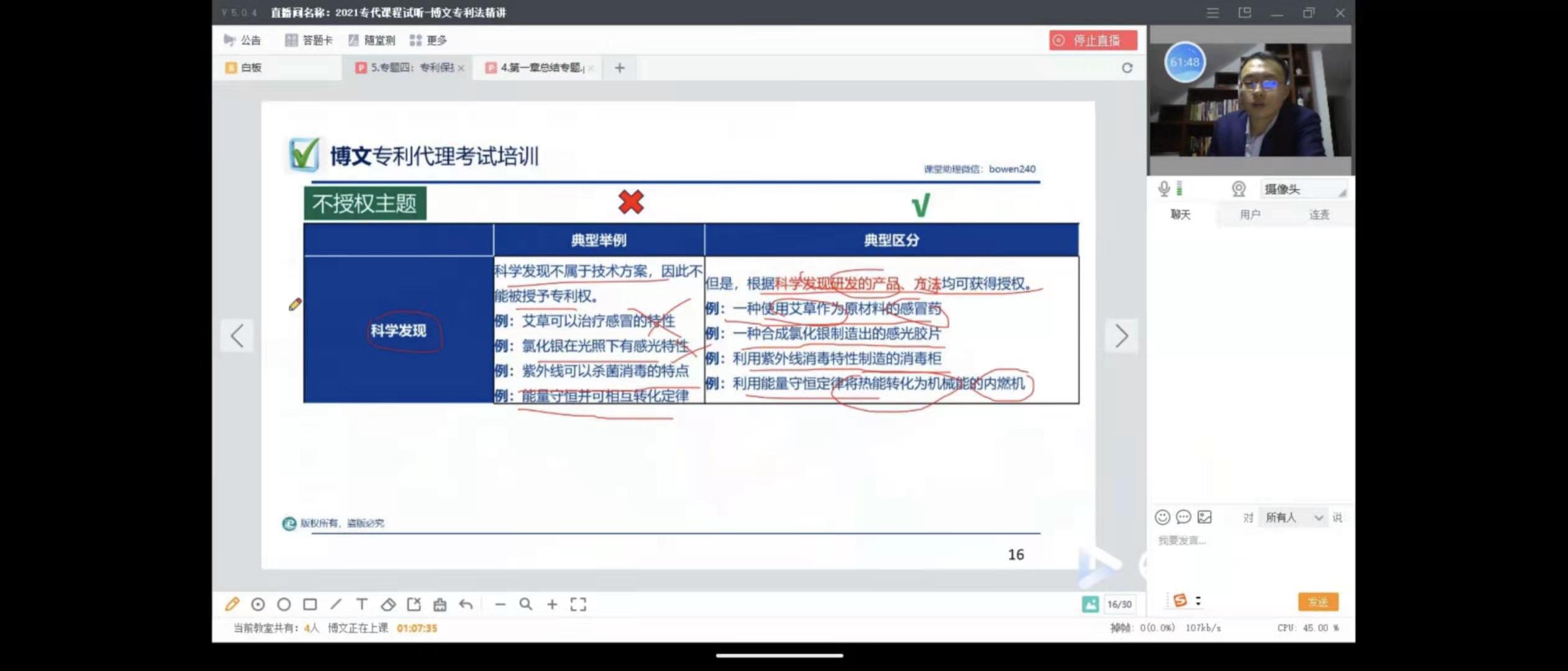Screen dimensions: 1568x671
Task: Select the ellipse shape tool
Action: pyautogui.click(x=284, y=604)
